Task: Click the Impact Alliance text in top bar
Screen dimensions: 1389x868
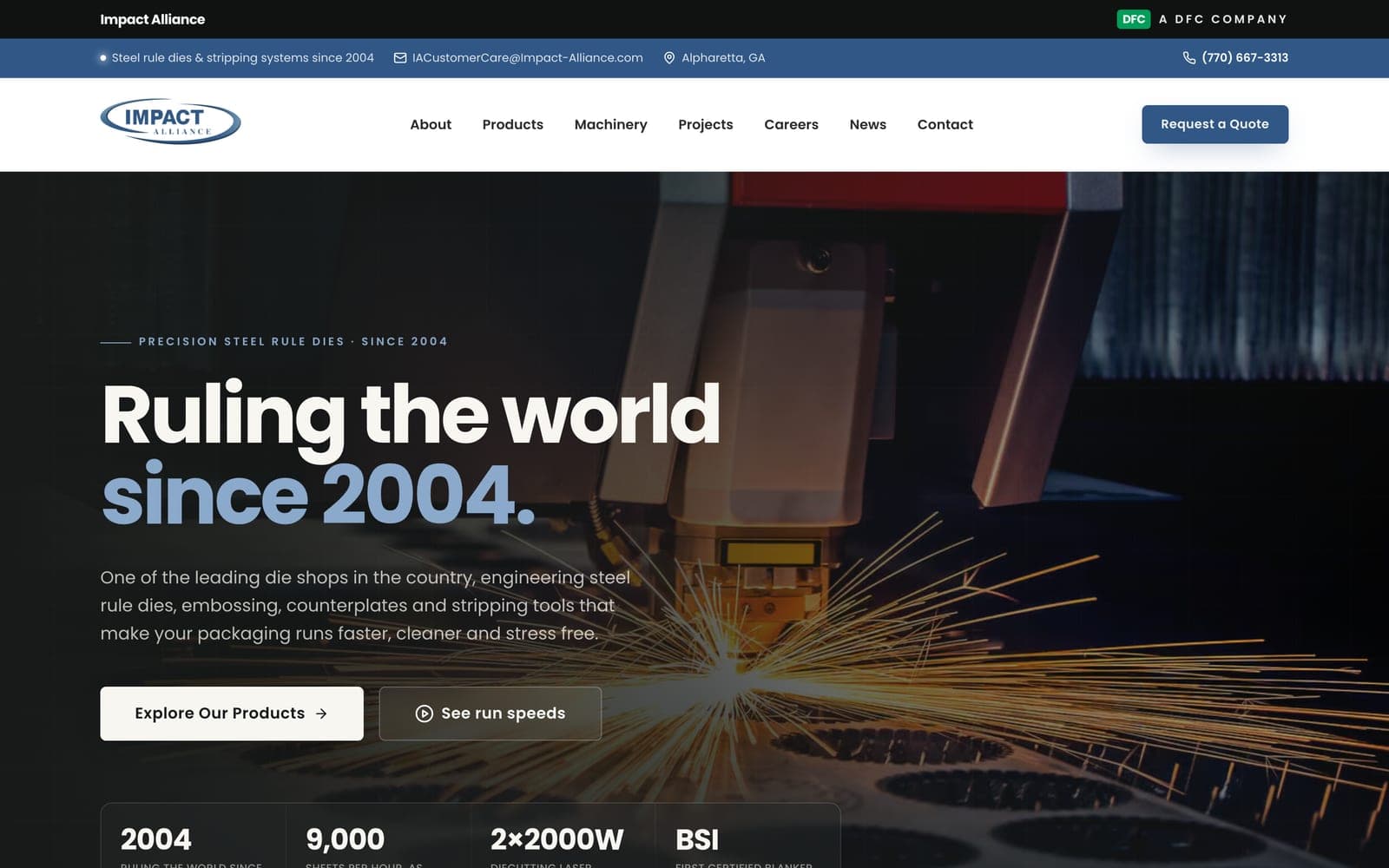Action: coord(153,19)
